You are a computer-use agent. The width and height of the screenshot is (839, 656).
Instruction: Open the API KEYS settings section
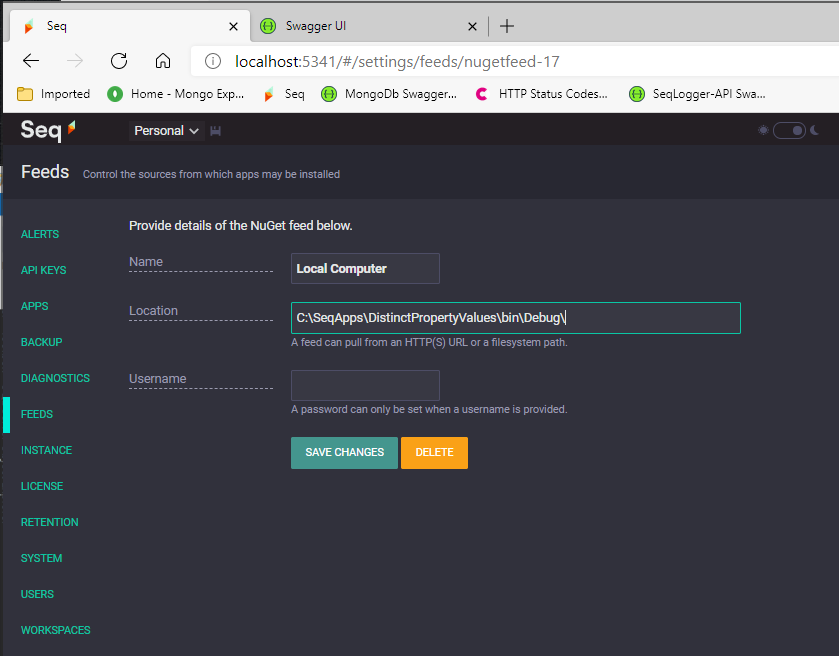click(43, 270)
